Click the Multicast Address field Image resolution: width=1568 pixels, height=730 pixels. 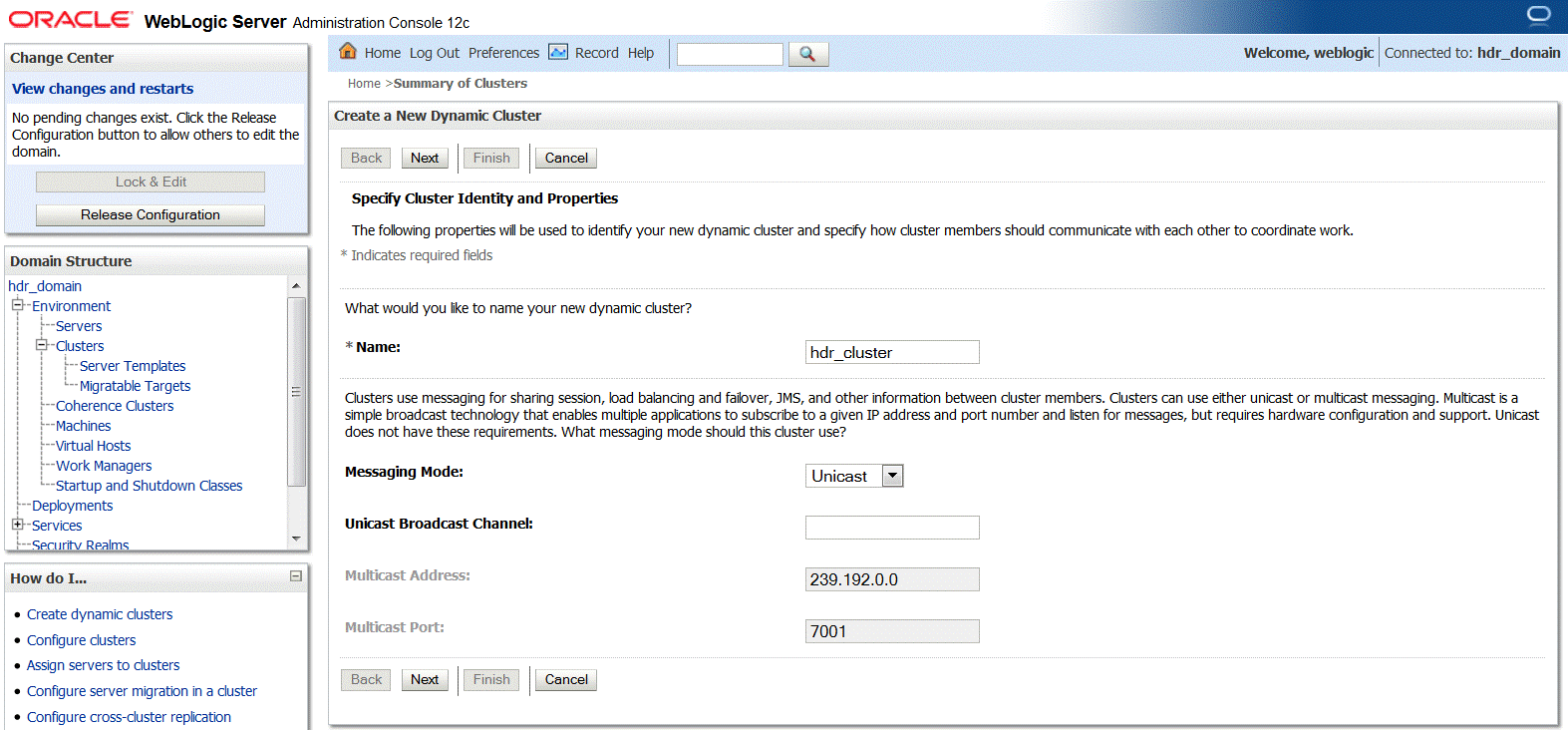coord(892,579)
